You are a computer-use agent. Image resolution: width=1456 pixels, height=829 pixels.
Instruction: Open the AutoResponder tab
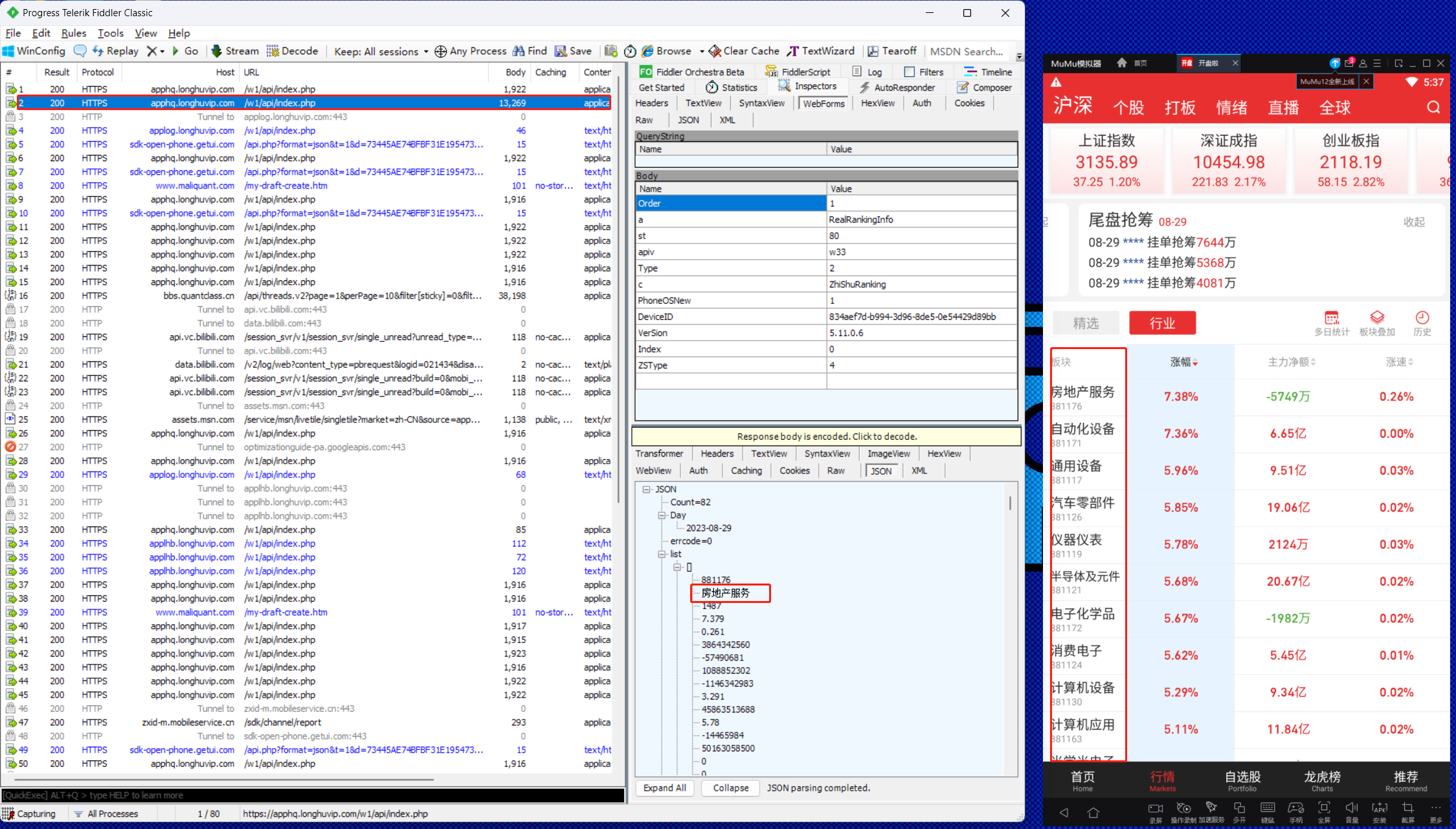pyautogui.click(x=897, y=87)
